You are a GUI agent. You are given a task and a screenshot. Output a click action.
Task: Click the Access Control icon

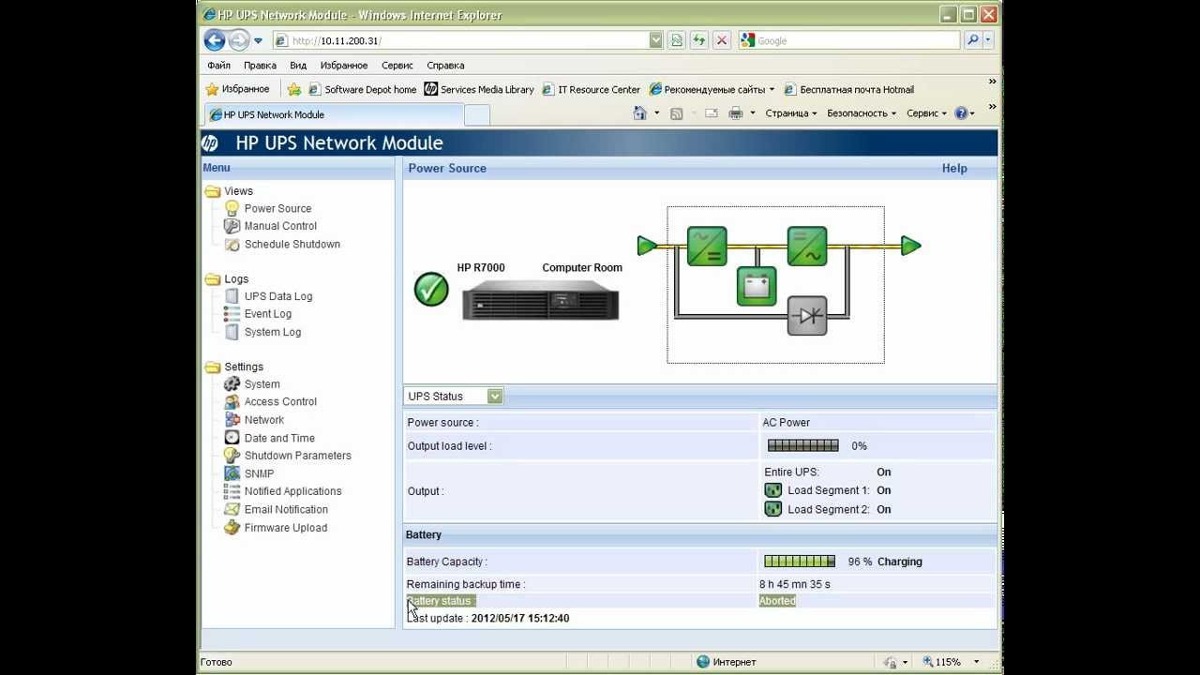232,402
